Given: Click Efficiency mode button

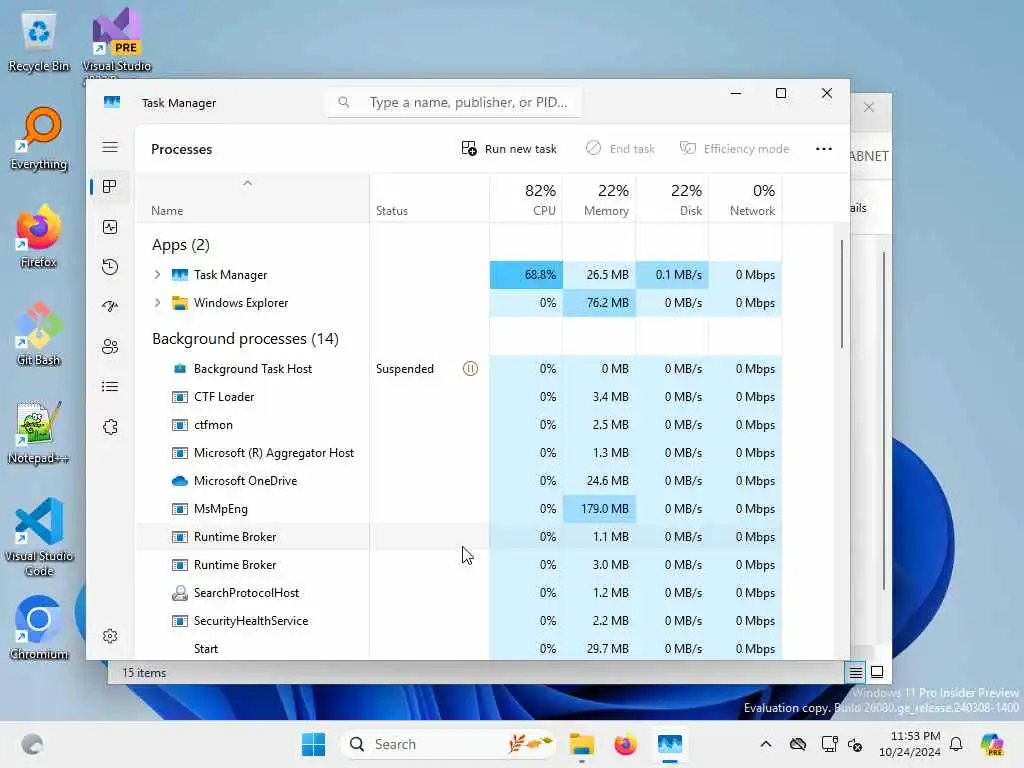Looking at the screenshot, I should click(735, 149).
